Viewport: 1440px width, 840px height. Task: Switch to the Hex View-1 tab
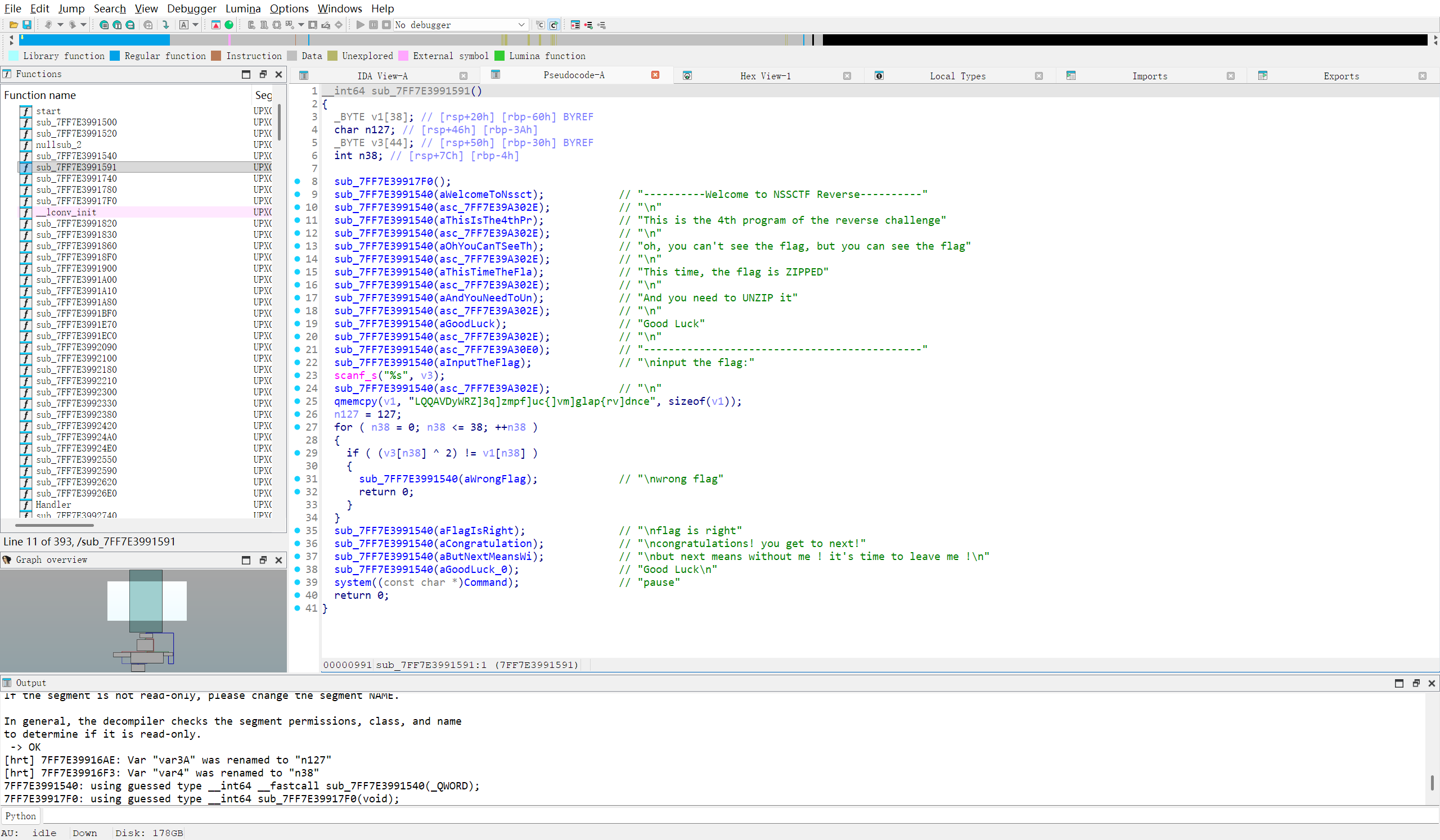[764, 76]
